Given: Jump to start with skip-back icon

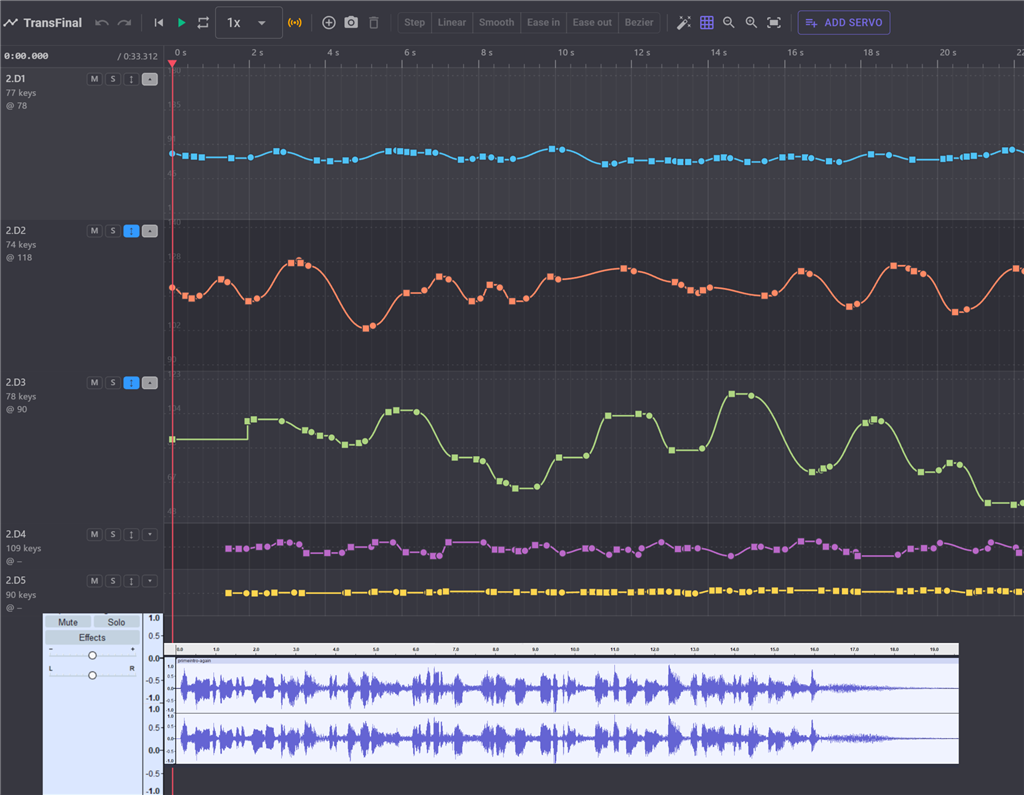Looking at the screenshot, I should [159, 23].
